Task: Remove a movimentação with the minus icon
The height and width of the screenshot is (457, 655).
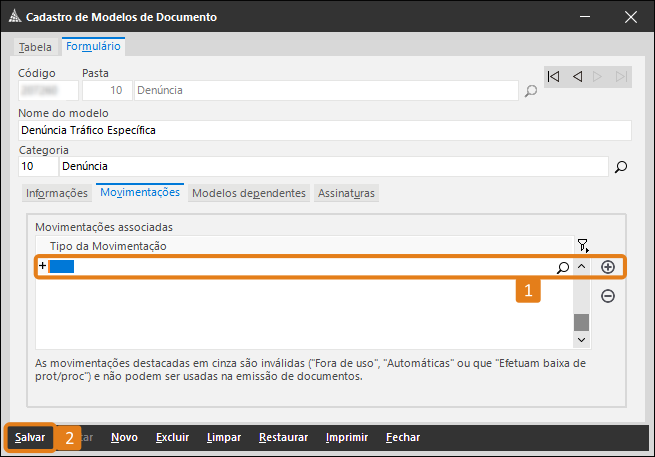Action: (607, 296)
